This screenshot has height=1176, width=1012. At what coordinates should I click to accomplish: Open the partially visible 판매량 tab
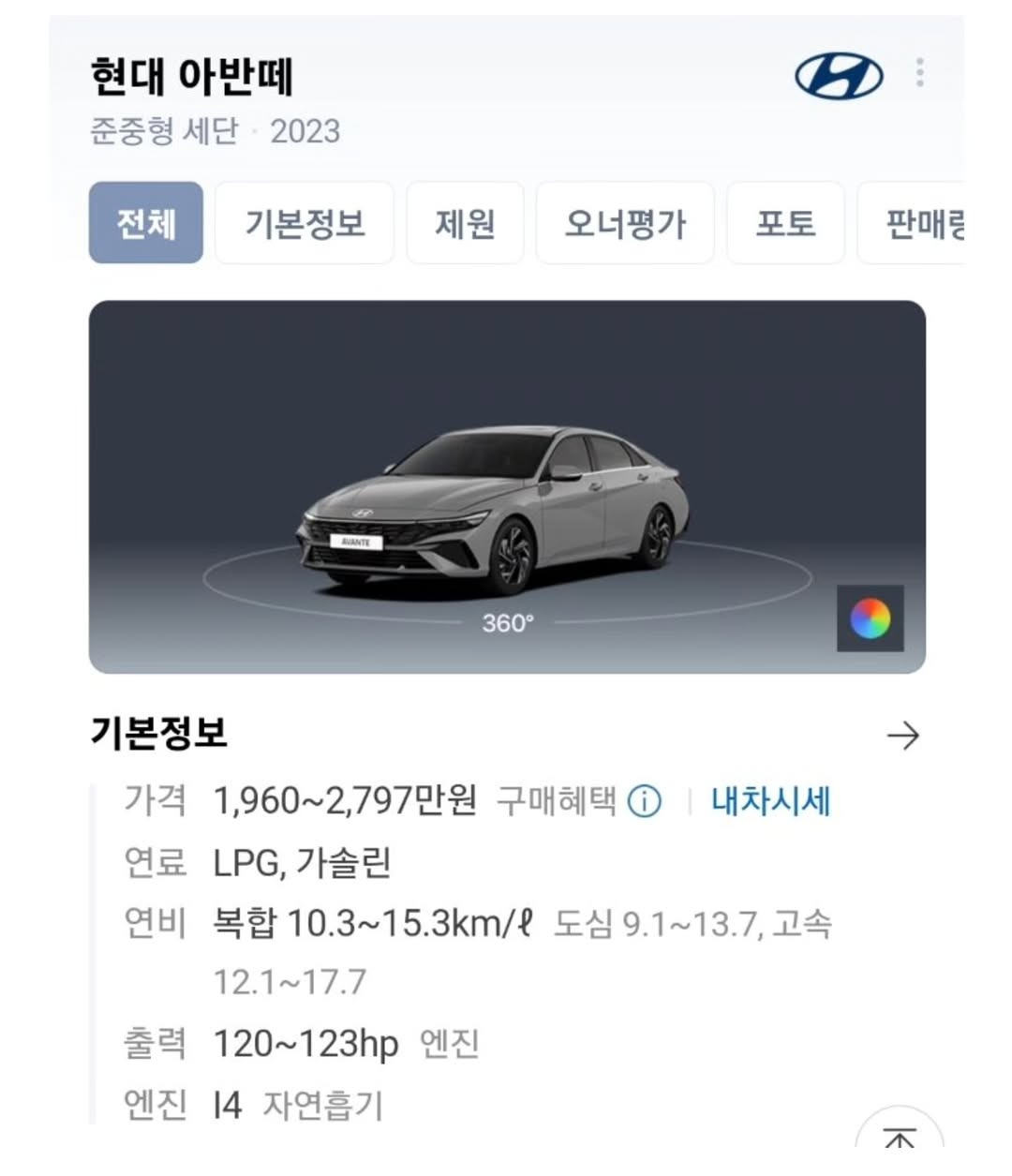click(912, 223)
